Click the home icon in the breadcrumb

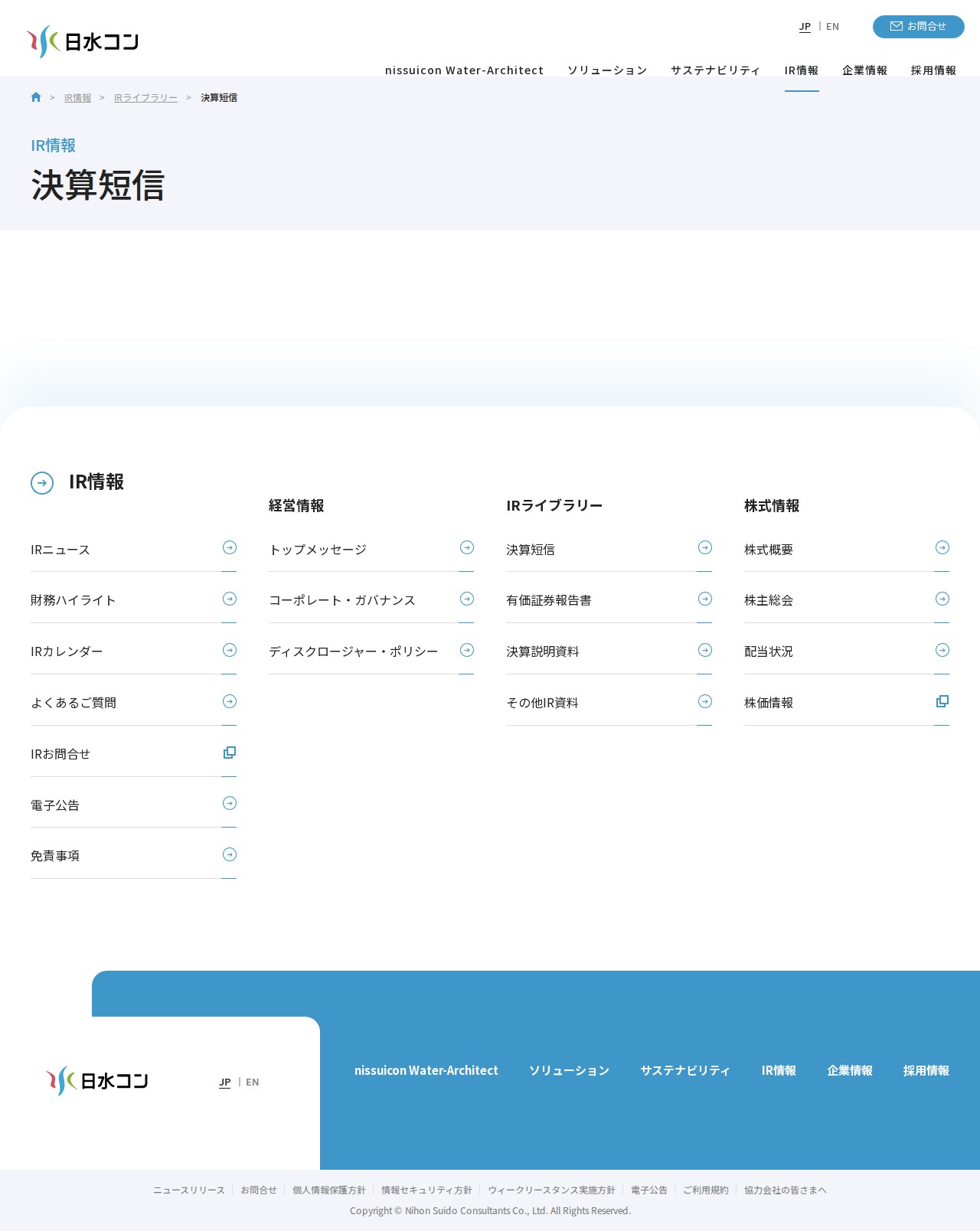[36, 97]
